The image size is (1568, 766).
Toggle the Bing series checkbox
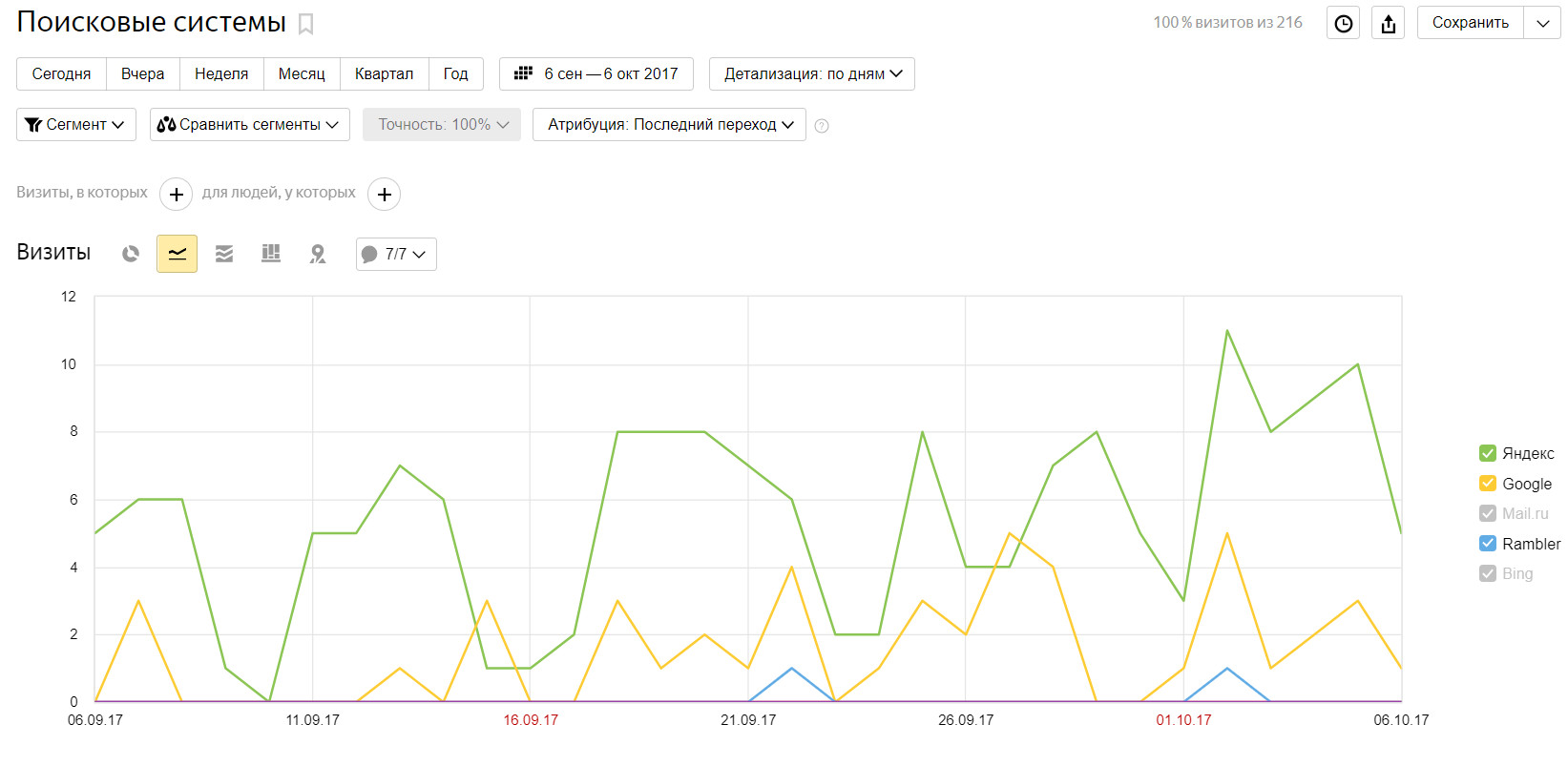pyautogui.click(x=1487, y=573)
